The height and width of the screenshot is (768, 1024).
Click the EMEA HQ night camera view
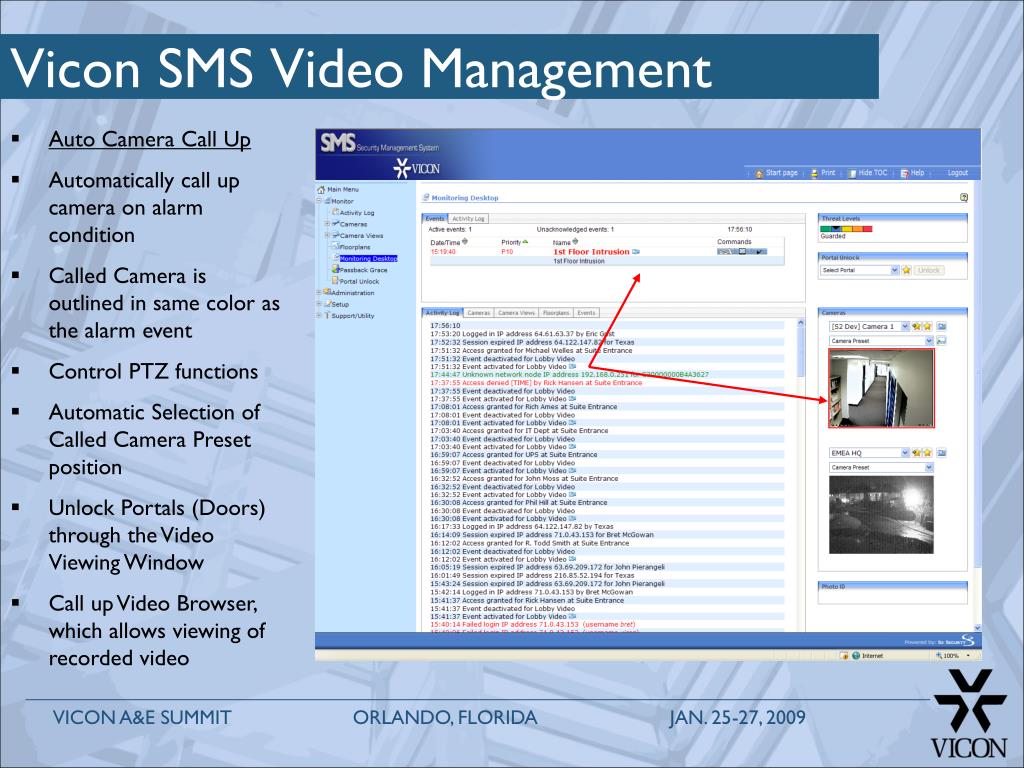point(881,515)
